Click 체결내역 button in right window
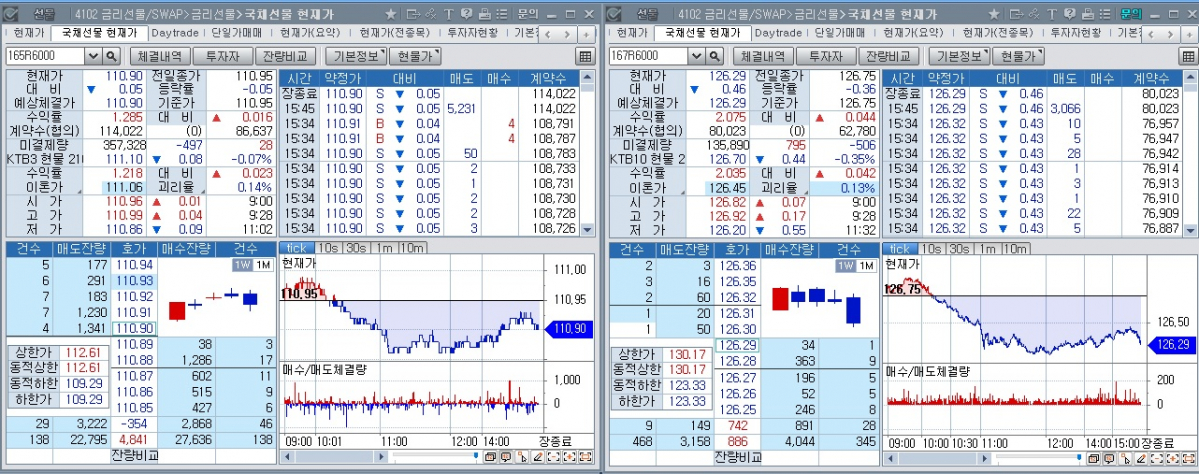1199x474 pixels. (762, 56)
